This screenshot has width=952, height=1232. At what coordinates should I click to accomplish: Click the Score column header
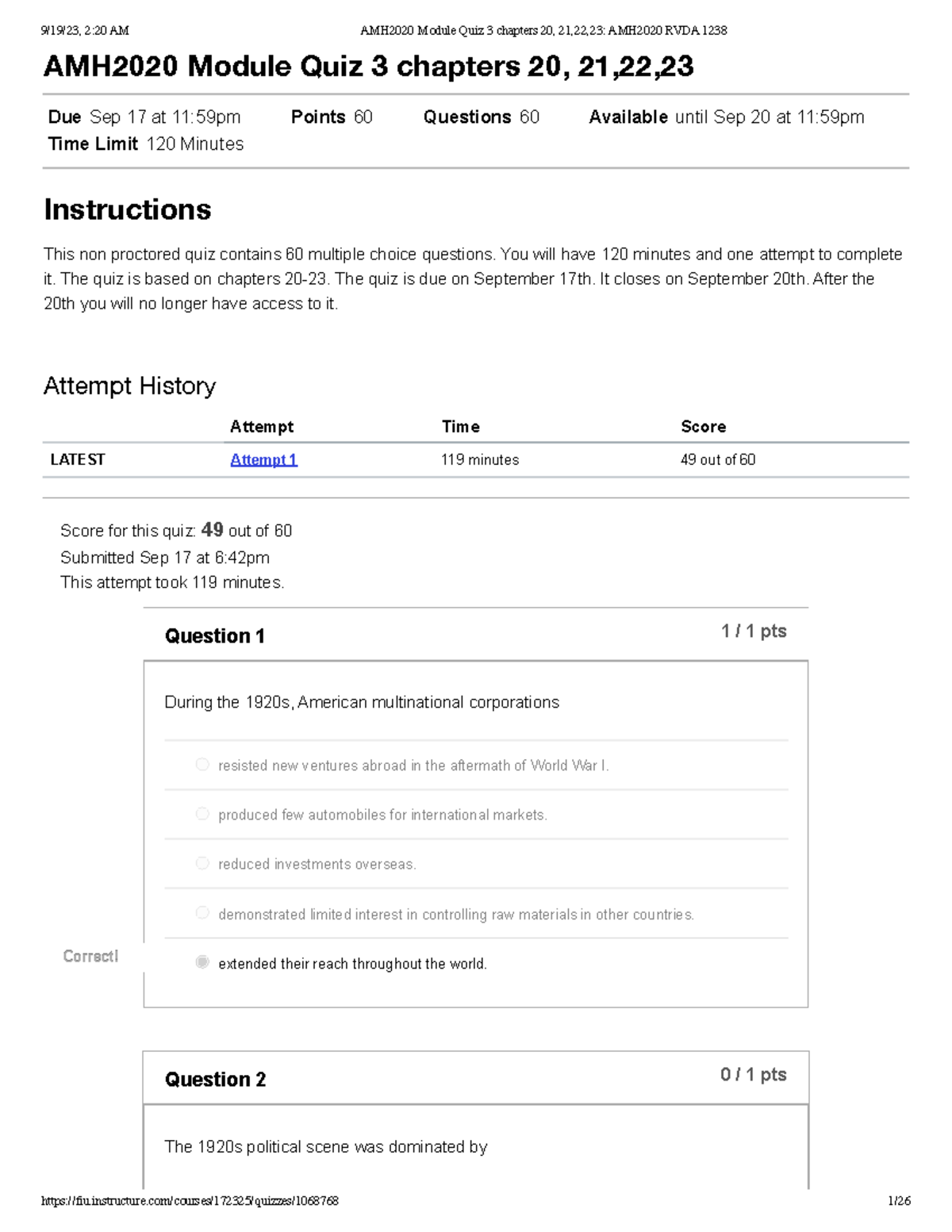click(703, 426)
